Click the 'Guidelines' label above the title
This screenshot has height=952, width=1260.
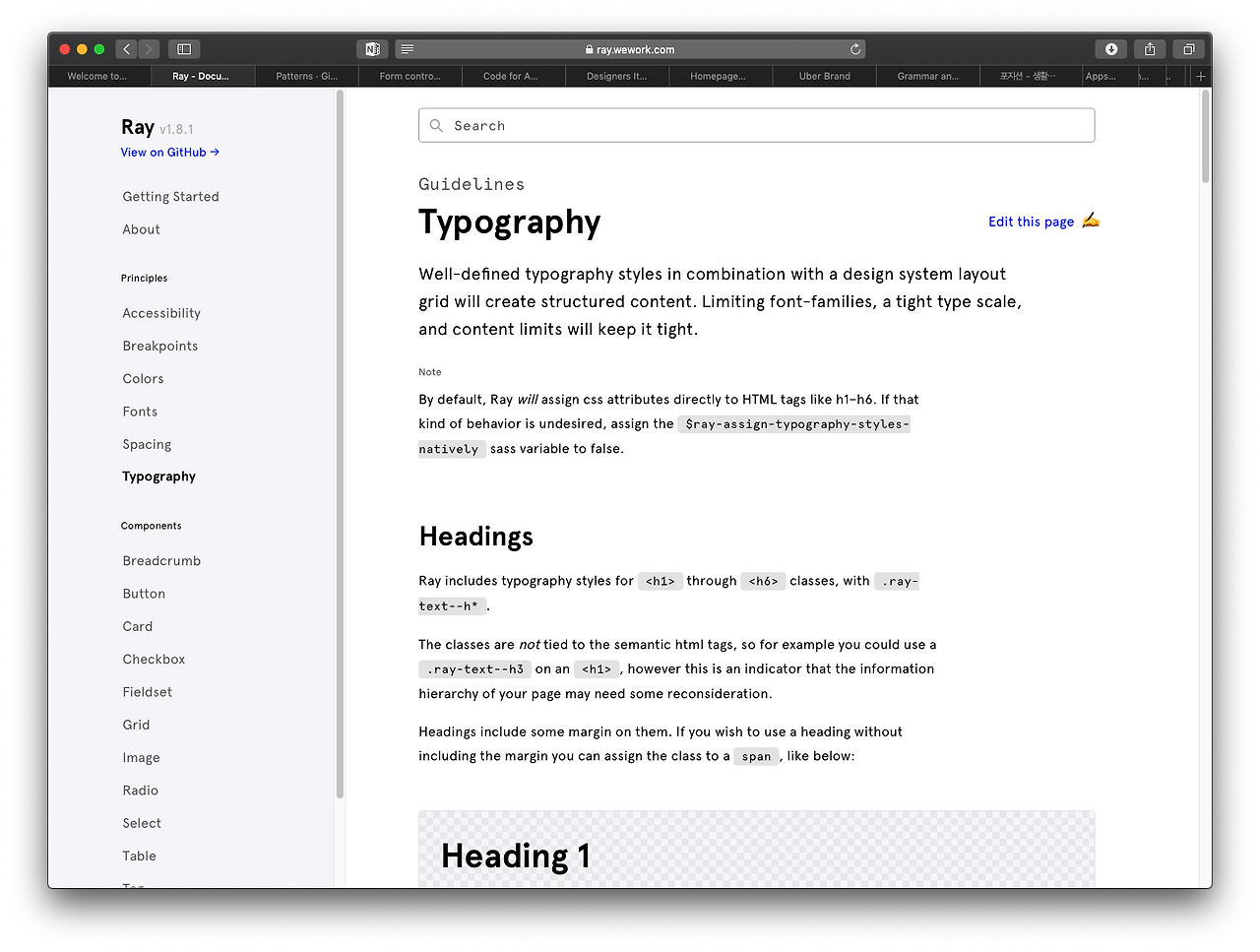tap(472, 184)
